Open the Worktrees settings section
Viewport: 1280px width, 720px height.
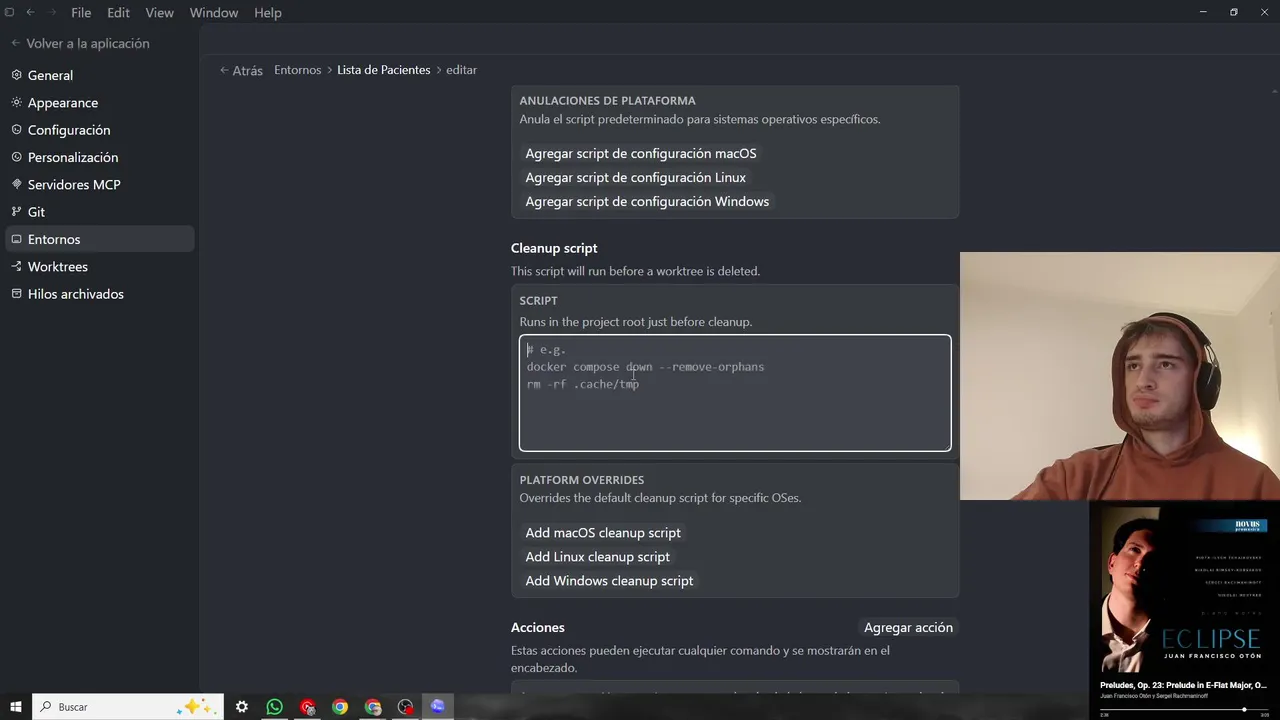pos(99,266)
